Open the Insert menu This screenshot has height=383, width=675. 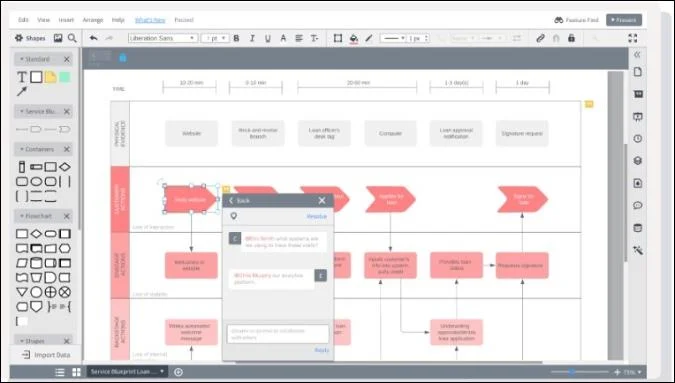tap(66, 20)
